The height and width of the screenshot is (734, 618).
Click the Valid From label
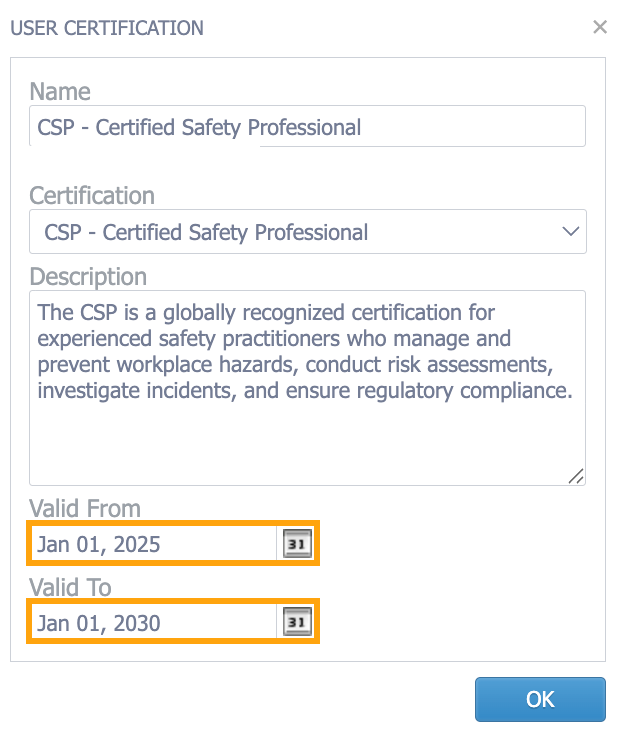point(85,508)
